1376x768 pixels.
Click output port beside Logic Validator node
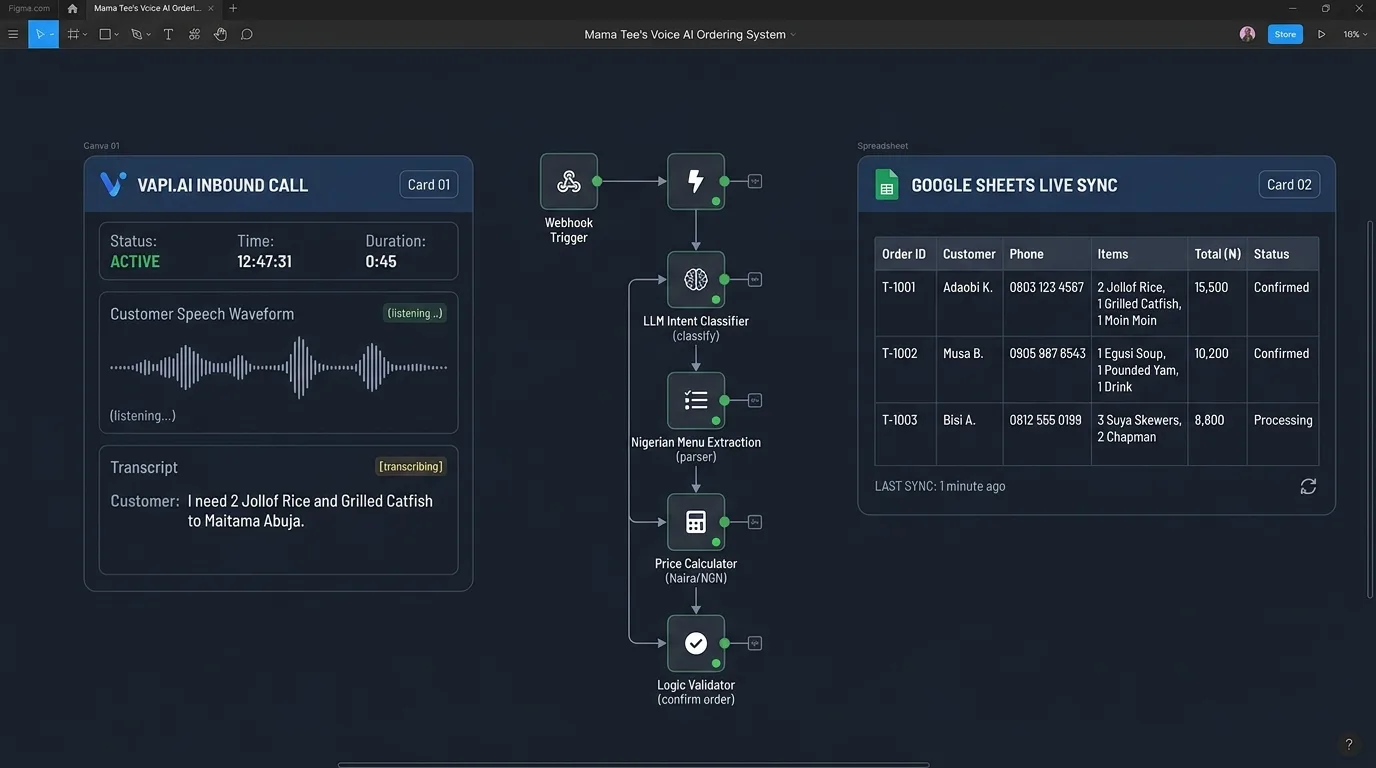(755, 643)
